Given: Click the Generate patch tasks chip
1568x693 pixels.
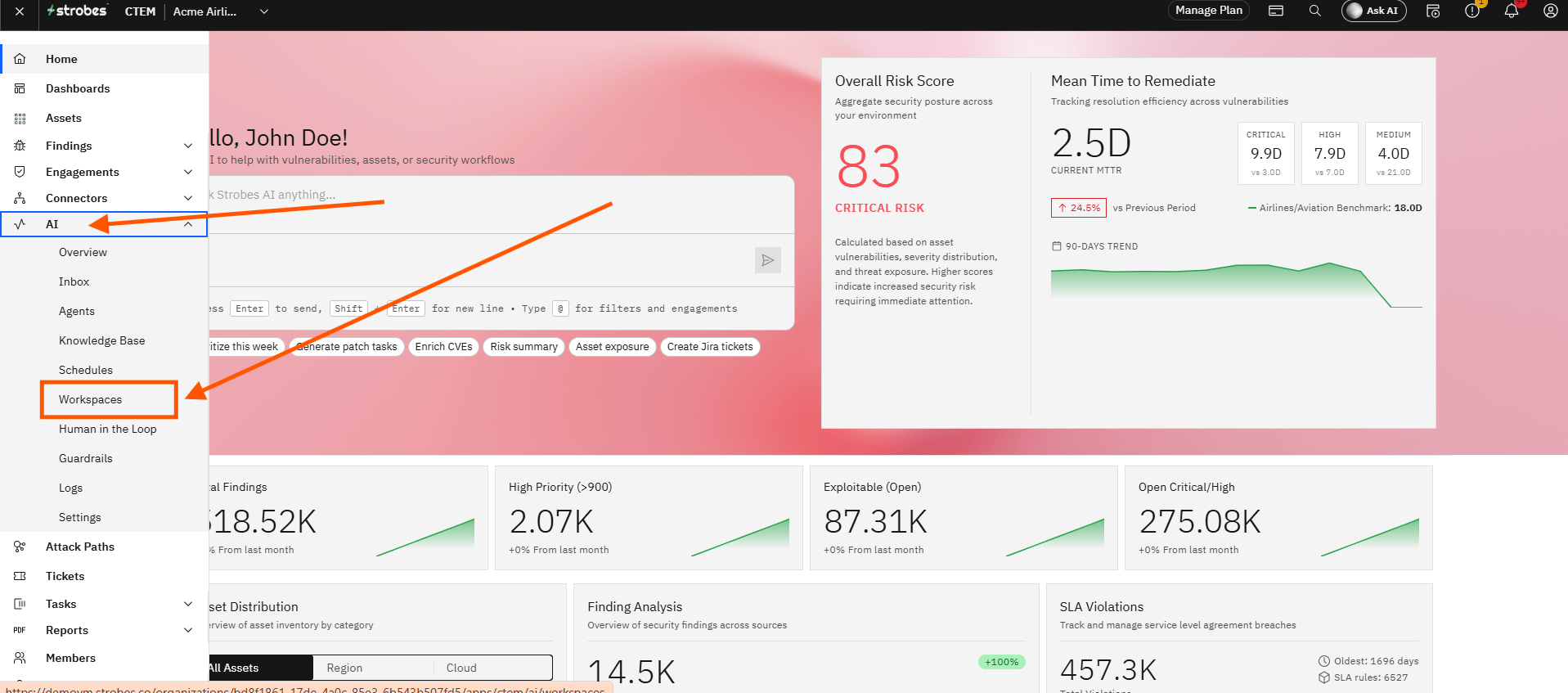Looking at the screenshot, I should tap(347, 347).
